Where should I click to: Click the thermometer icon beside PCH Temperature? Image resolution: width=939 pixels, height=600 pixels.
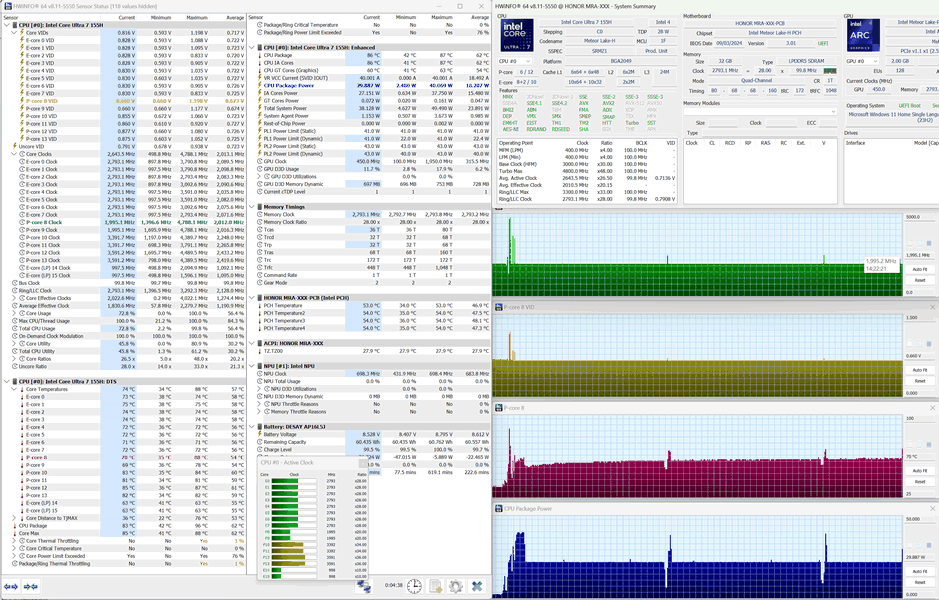click(259, 305)
